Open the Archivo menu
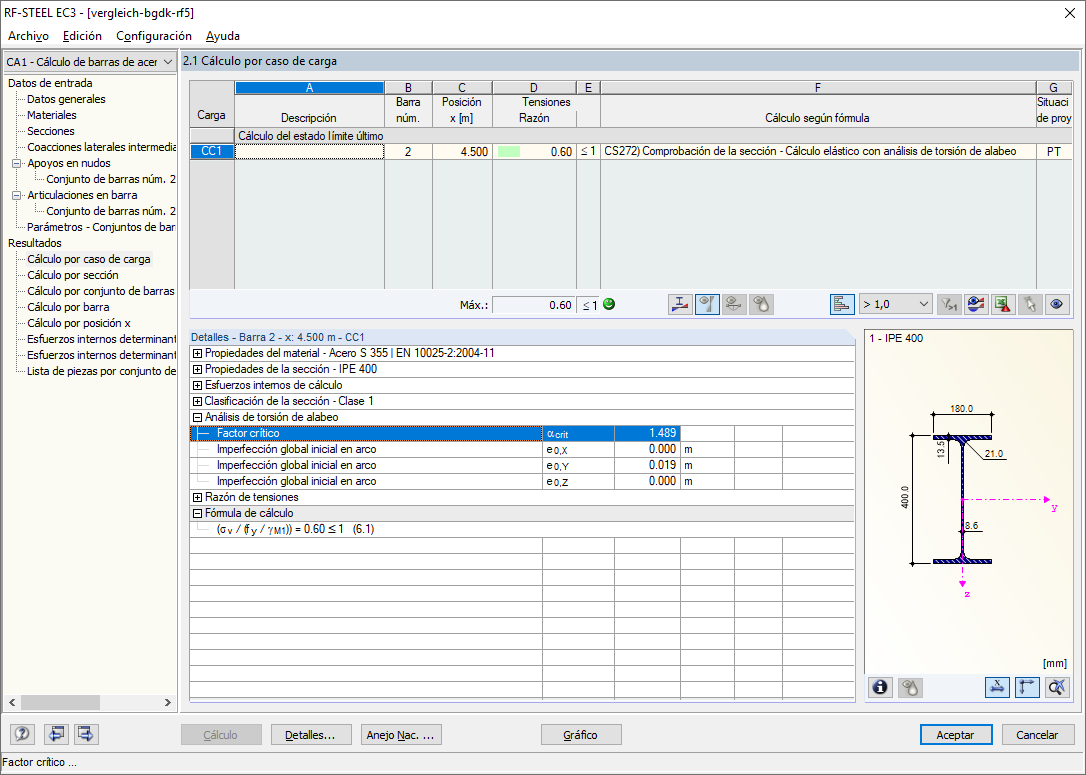 tap(28, 36)
